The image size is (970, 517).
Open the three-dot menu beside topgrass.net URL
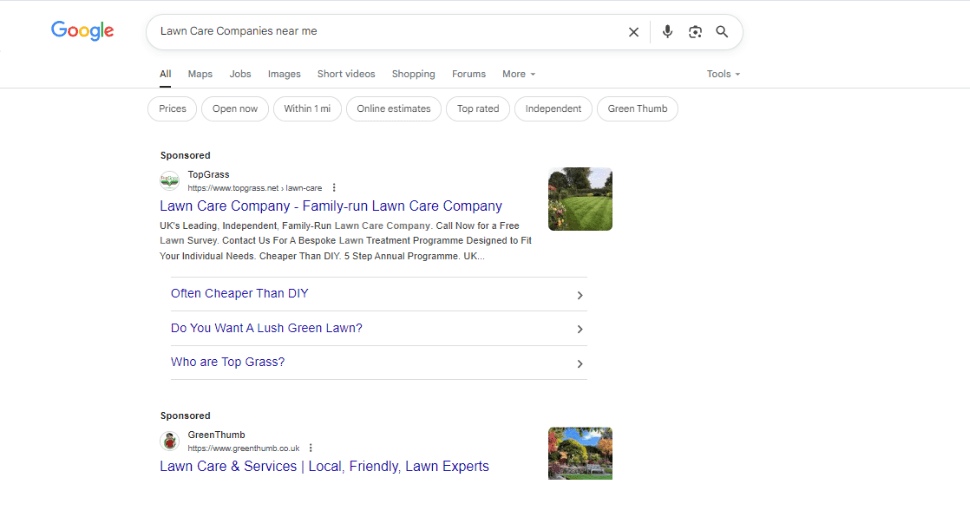334,188
